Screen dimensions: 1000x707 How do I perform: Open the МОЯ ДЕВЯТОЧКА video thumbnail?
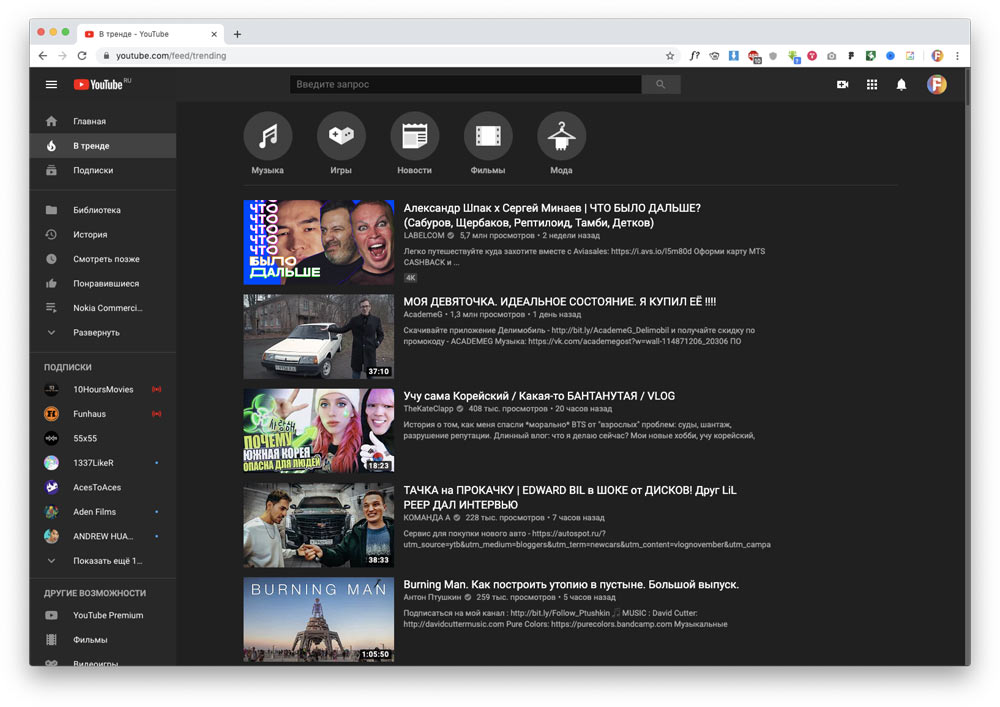coord(318,336)
